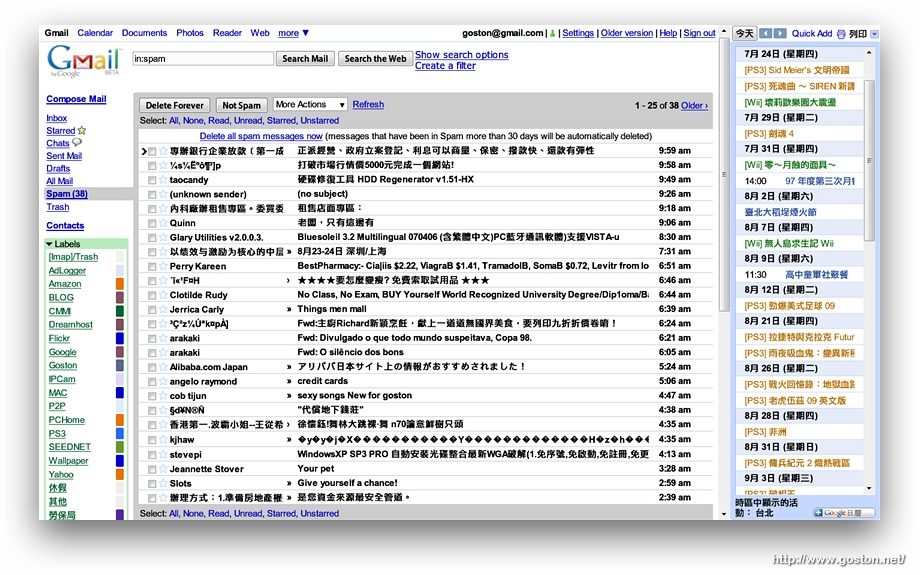This screenshot has height=575, width=920.
Task: Collapse the Labels section triangle
Action: click(x=49, y=244)
